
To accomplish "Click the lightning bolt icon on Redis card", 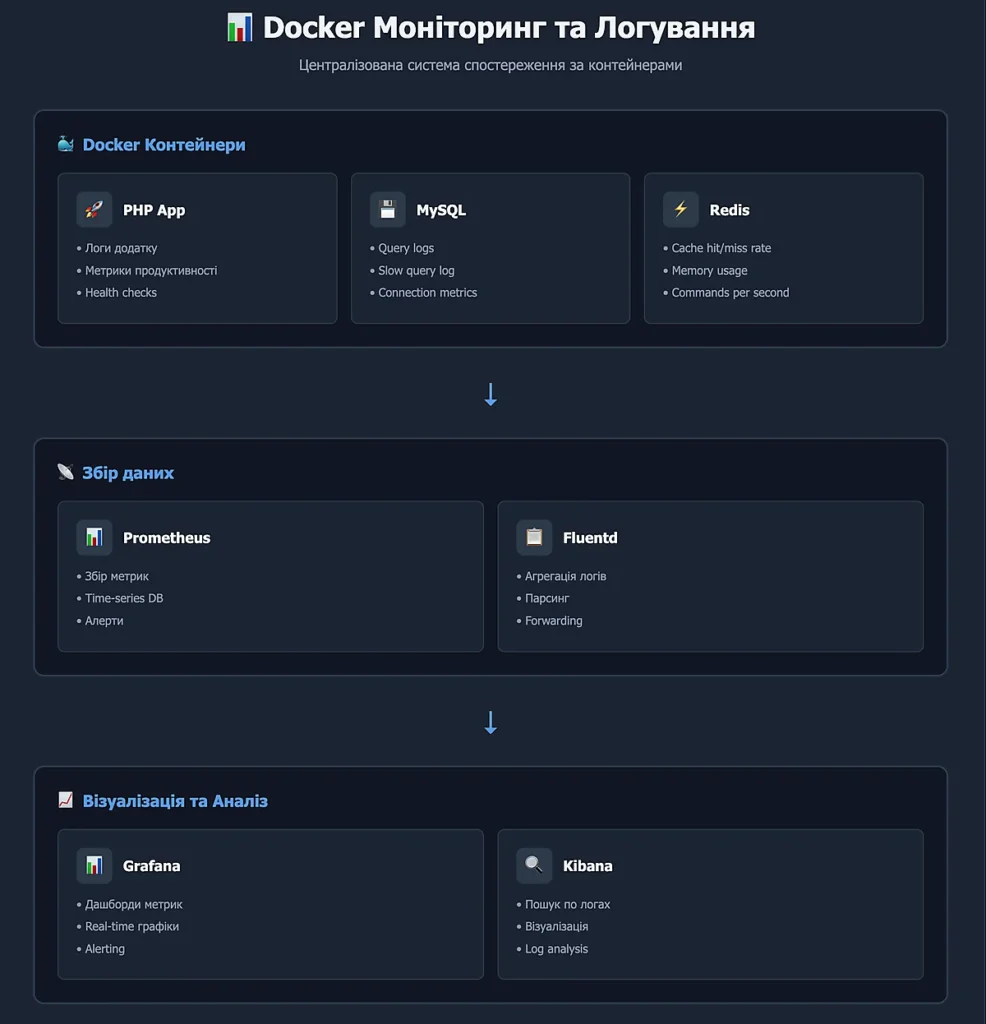I will 680,210.
